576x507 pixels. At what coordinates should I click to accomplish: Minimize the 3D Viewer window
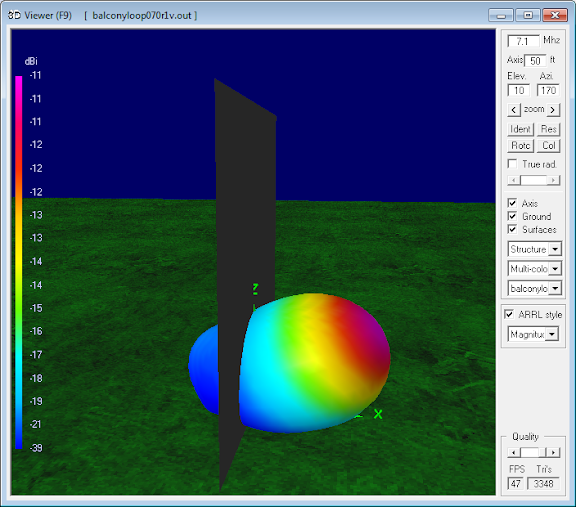[501, 15]
